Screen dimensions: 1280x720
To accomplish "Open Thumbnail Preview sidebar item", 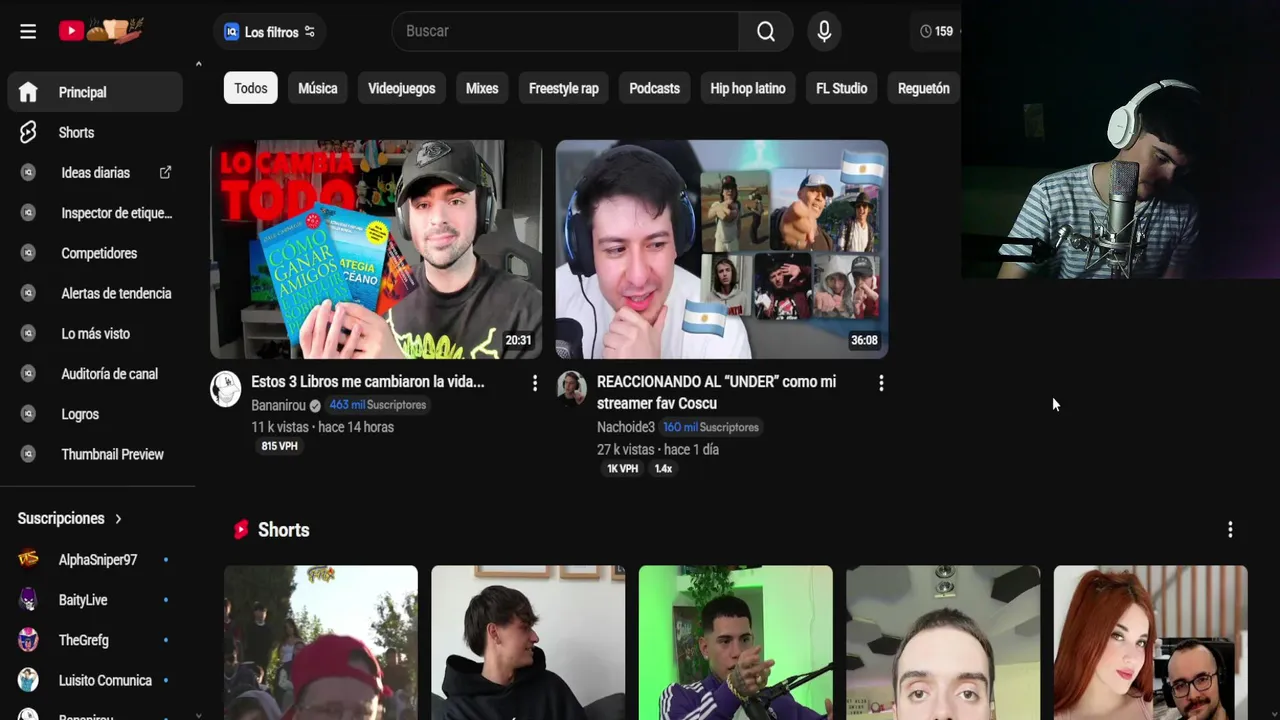I will (x=95, y=454).
